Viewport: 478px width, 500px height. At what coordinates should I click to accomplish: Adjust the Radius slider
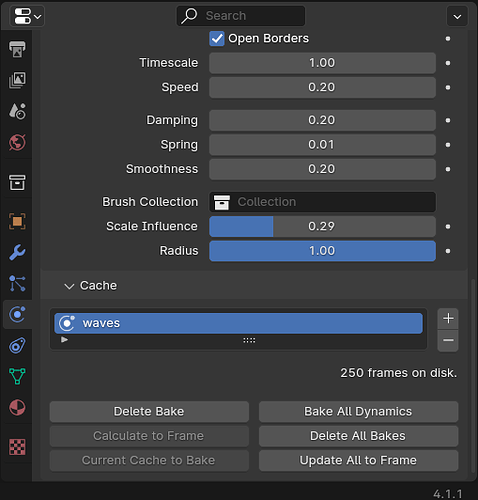[x=322, y=251]
